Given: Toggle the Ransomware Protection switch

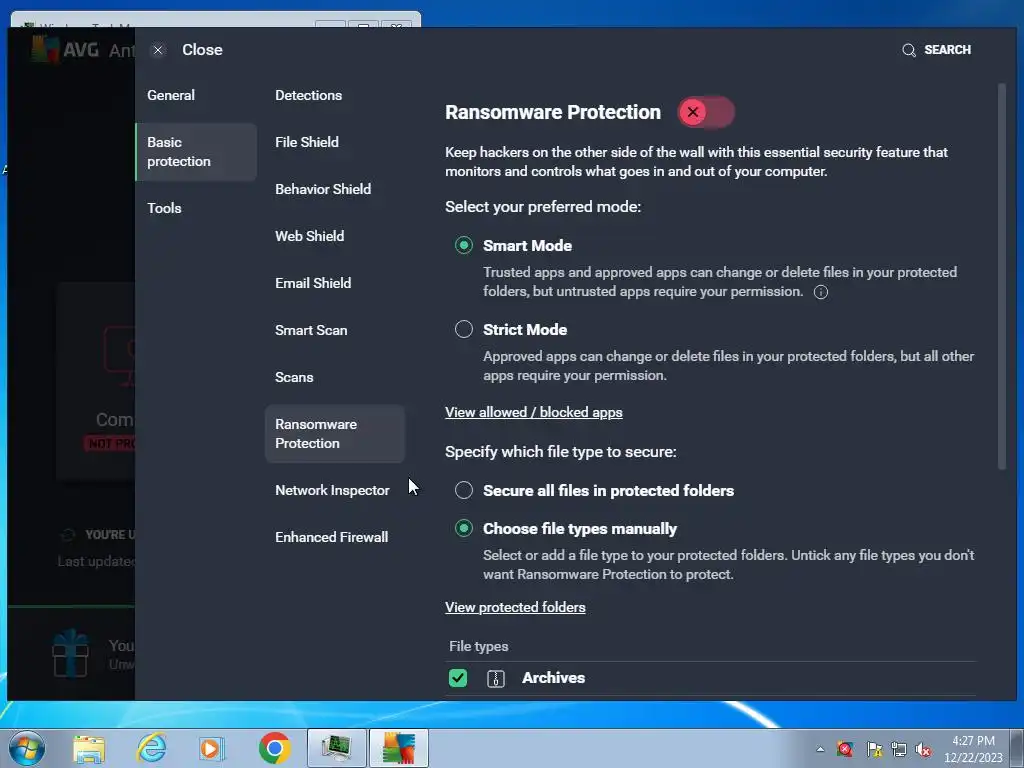Looking at the screenshot, I should [706, 112].
